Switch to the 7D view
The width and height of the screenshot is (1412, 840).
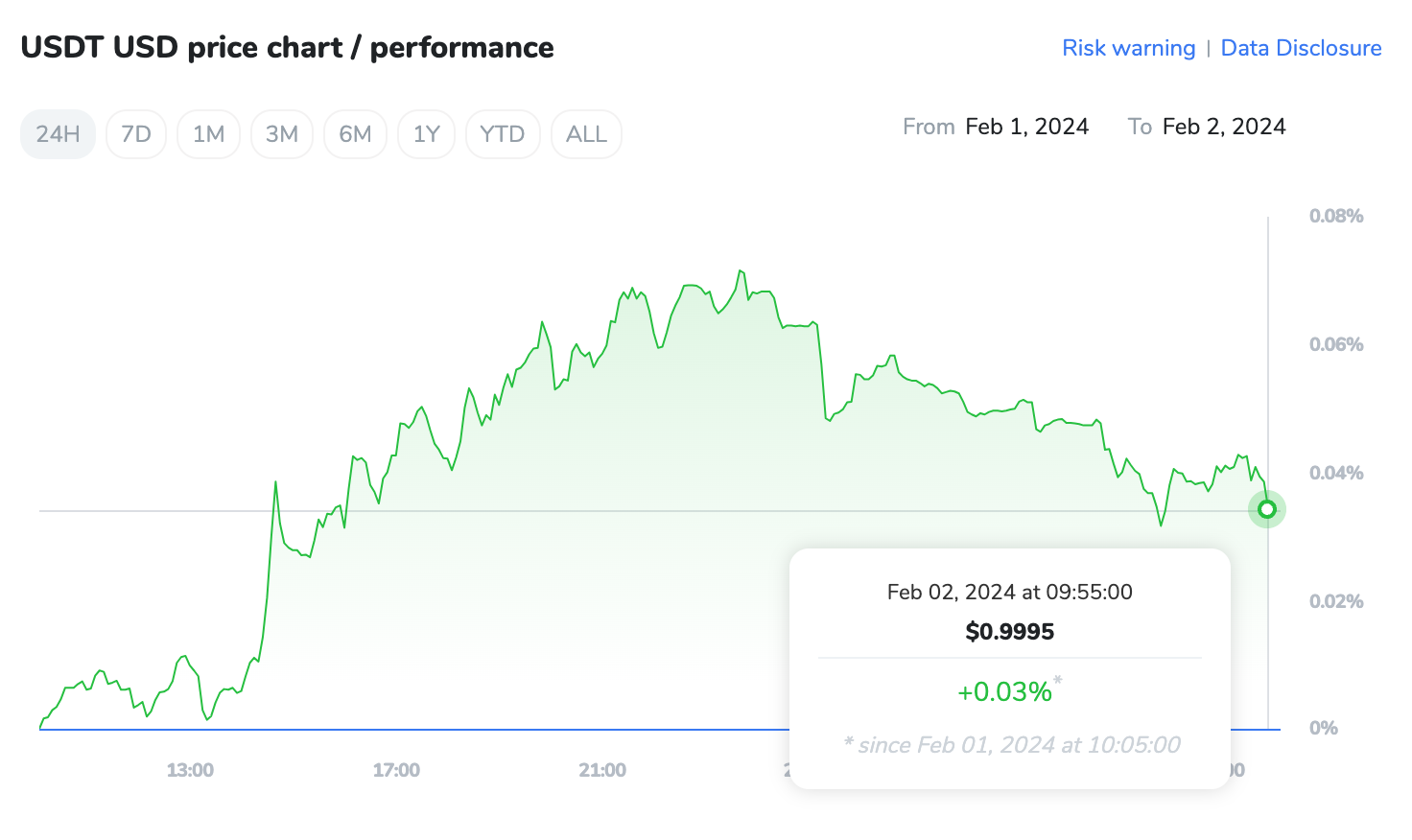click(136, 134)
